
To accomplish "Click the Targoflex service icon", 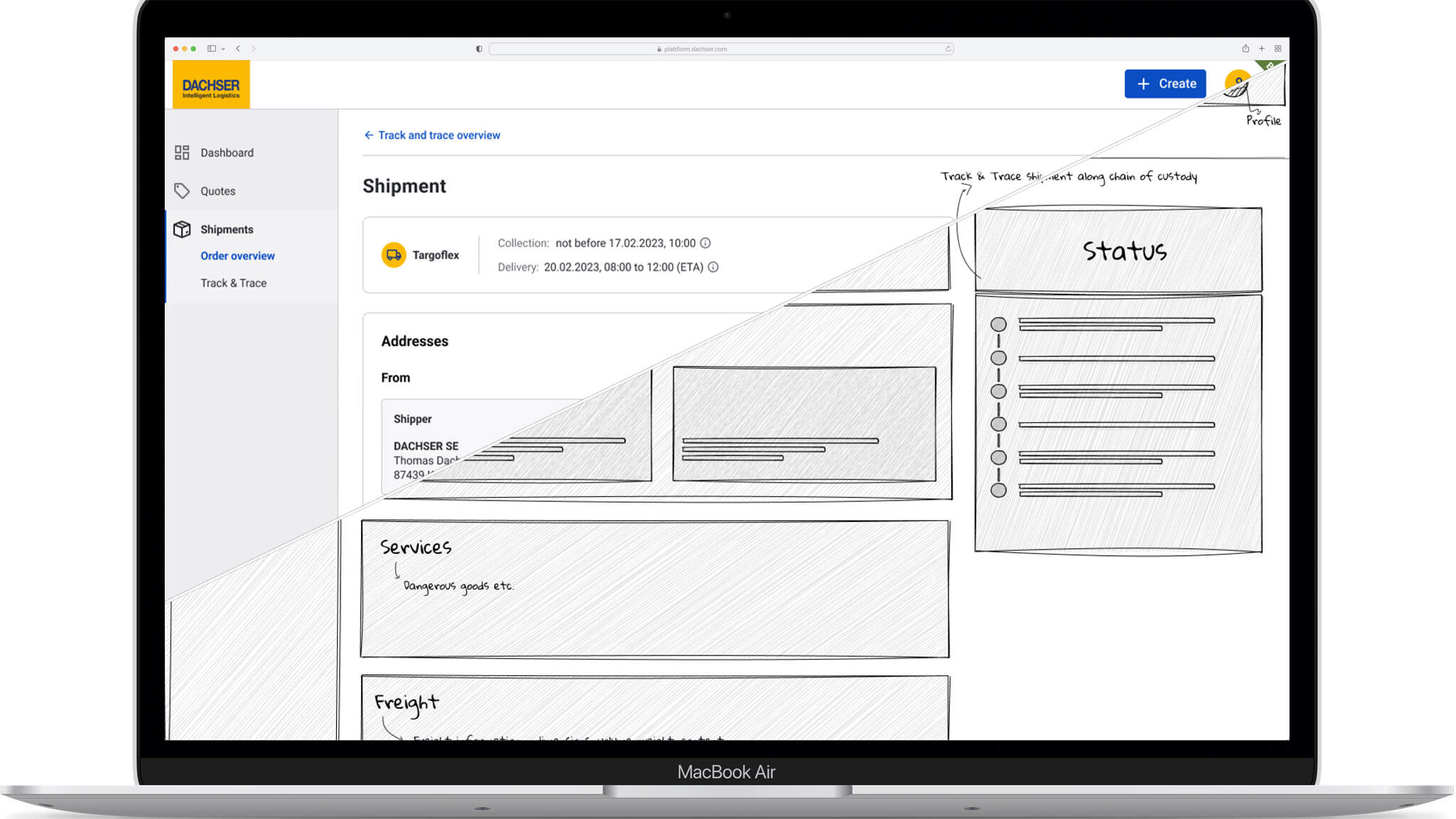I will (393, 254).
